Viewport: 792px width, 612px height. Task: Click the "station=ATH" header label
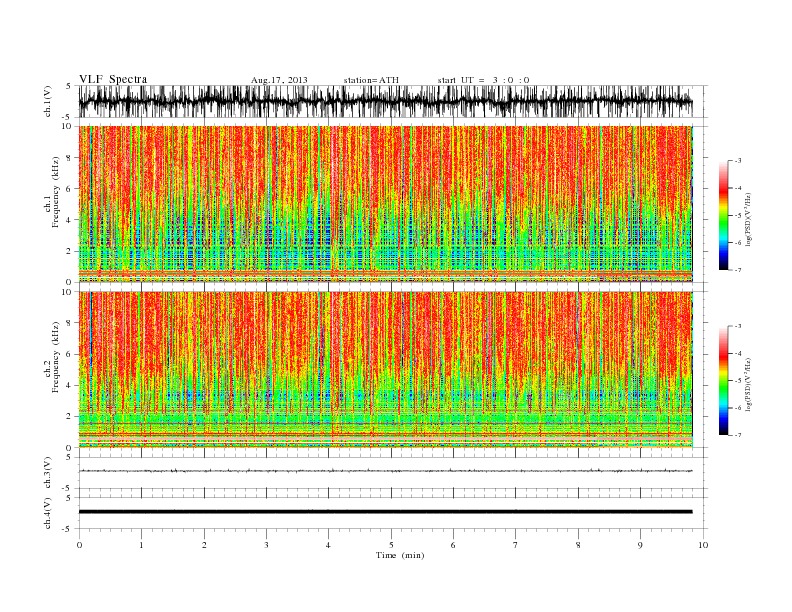pos(371,80)
